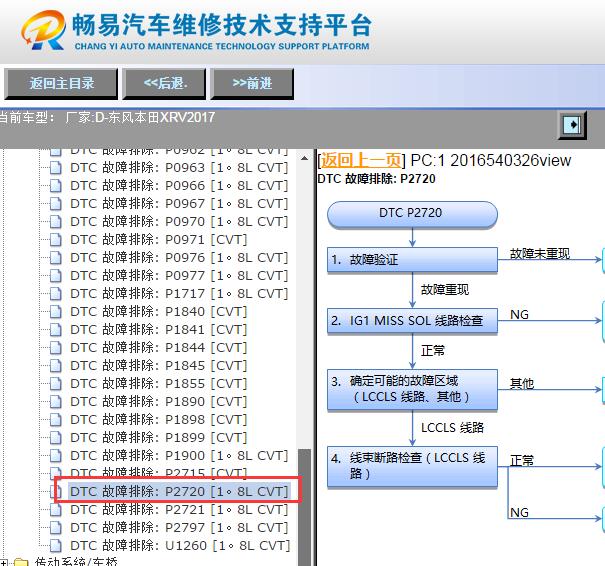The height and width of the screenshot is (566, 605).
Task: Open tree item DTC 故障排除: P0967
Action: (179, 204)
